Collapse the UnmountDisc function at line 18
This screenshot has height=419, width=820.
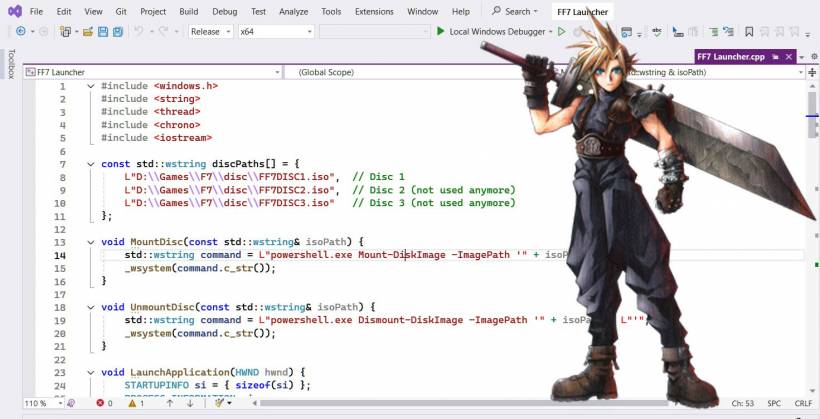pos(91,307)
